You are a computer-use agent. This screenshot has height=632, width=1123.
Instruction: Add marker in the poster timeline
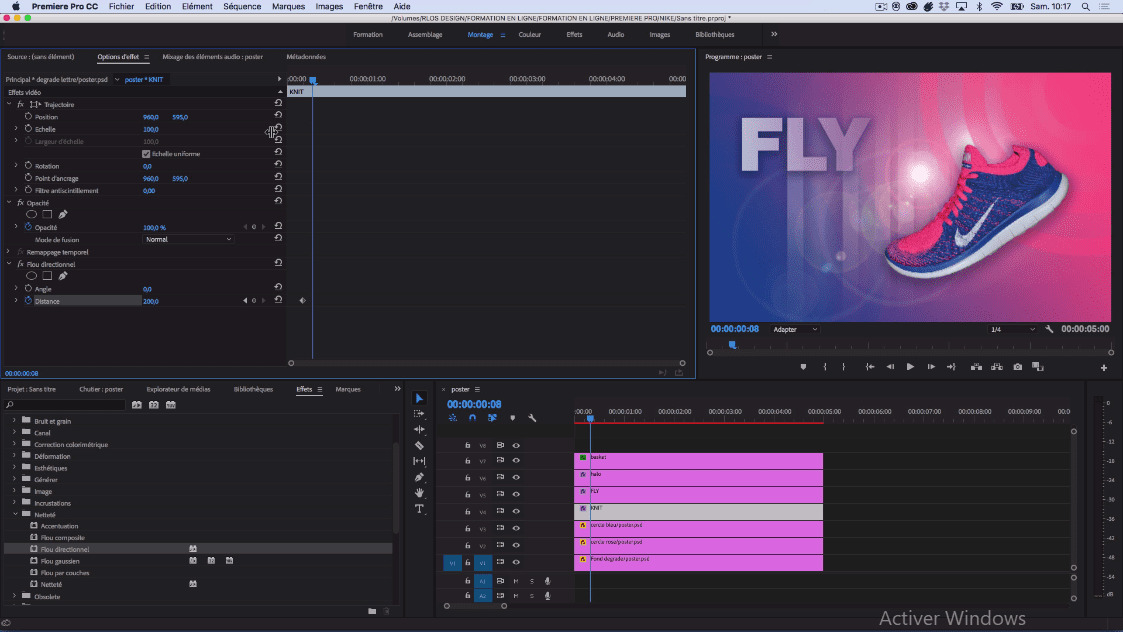click(x=513, y=418)
